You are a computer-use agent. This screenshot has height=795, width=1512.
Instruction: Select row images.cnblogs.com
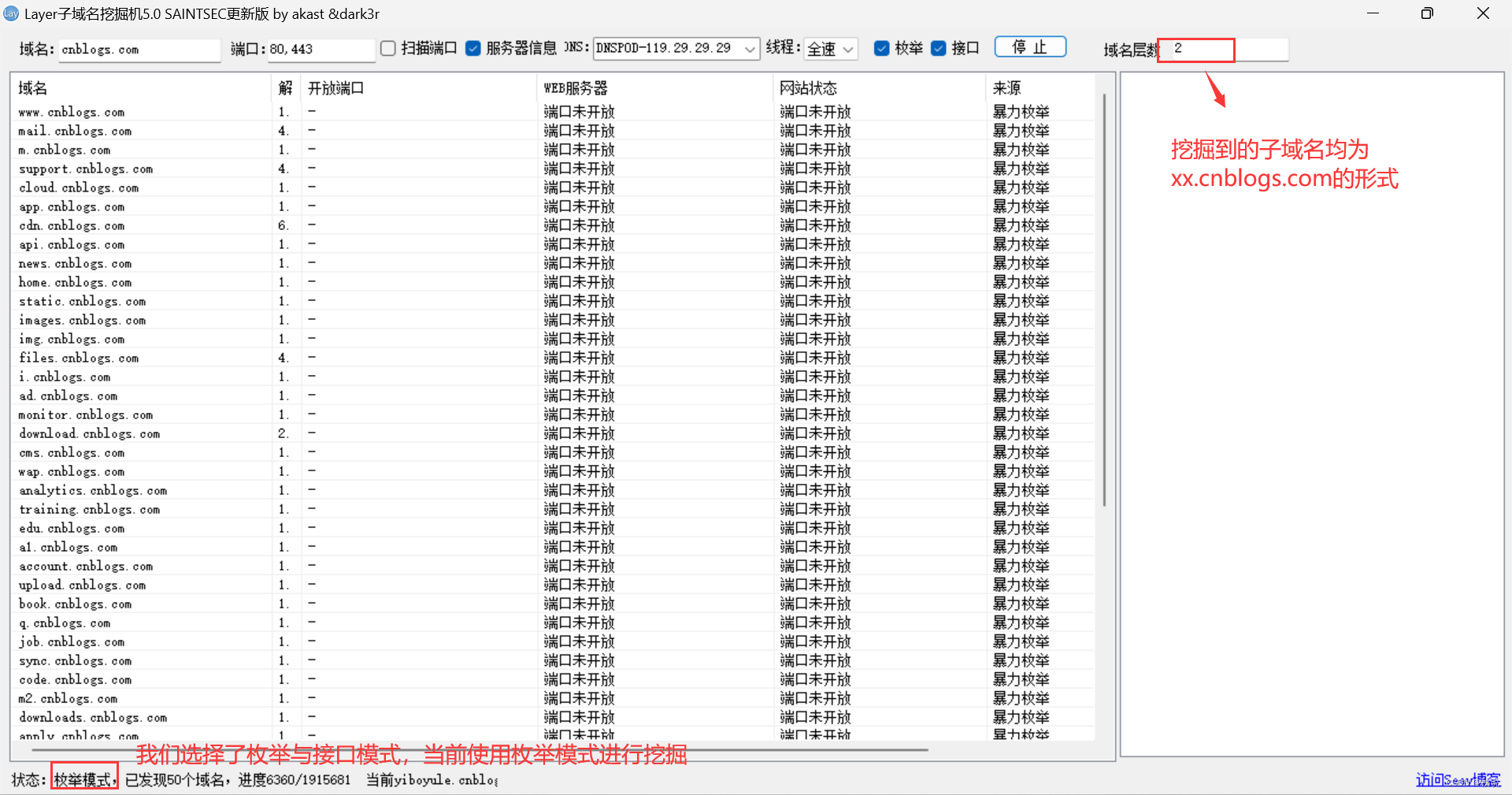coord(554,320)
